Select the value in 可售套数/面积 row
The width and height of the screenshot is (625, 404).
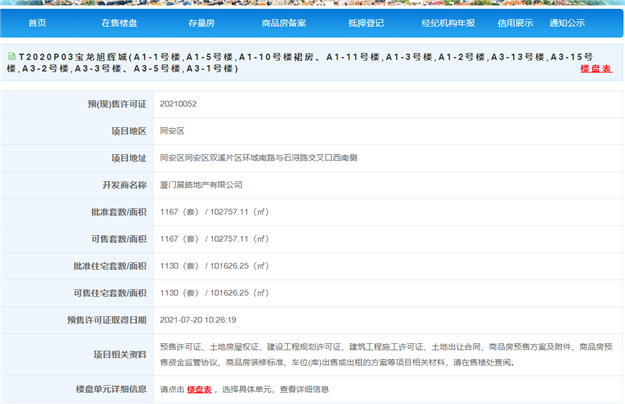pyautogui.click(x=214, y=239)
